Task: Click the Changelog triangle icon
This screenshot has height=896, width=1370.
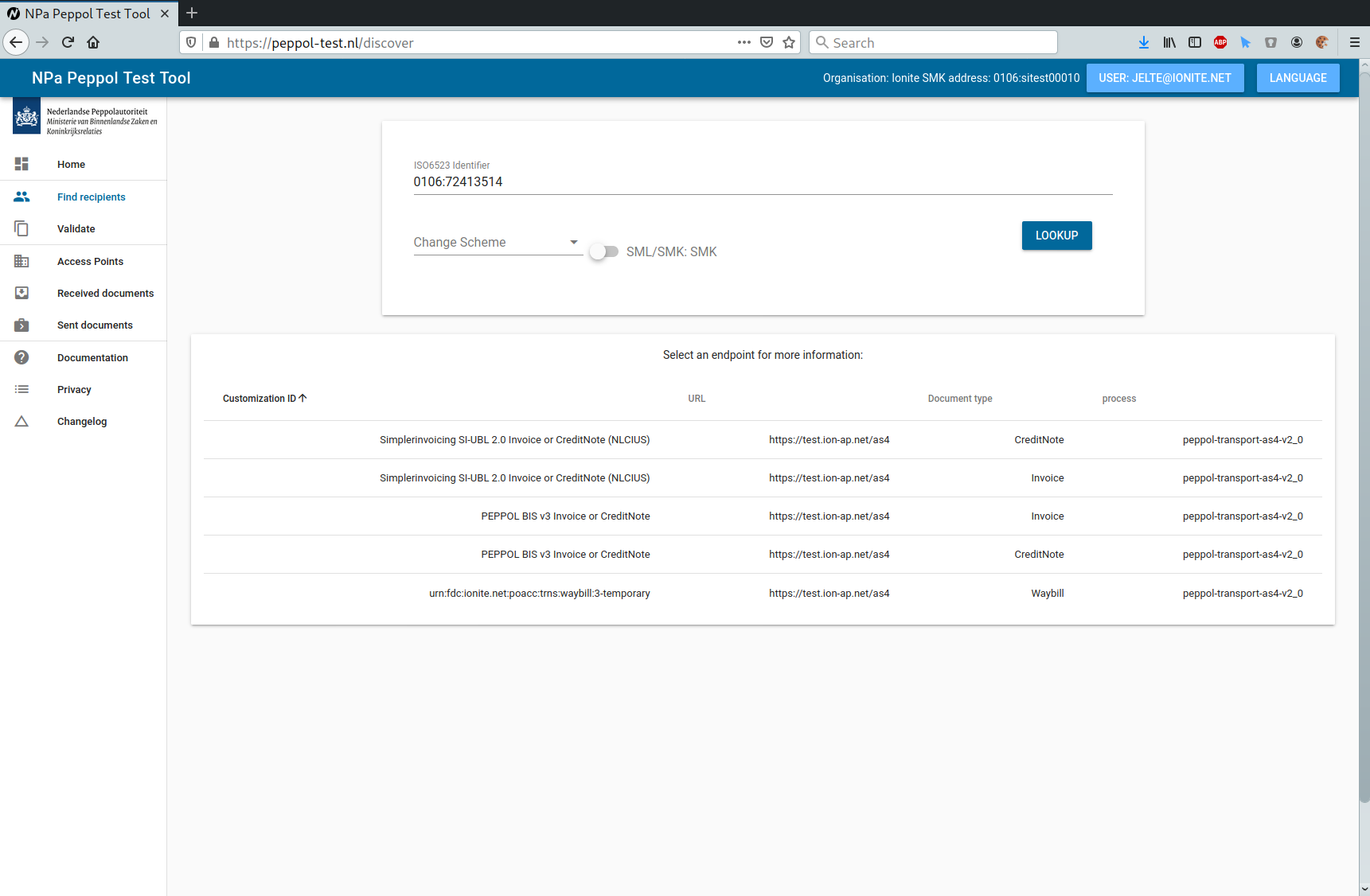Action: point(21,421)
